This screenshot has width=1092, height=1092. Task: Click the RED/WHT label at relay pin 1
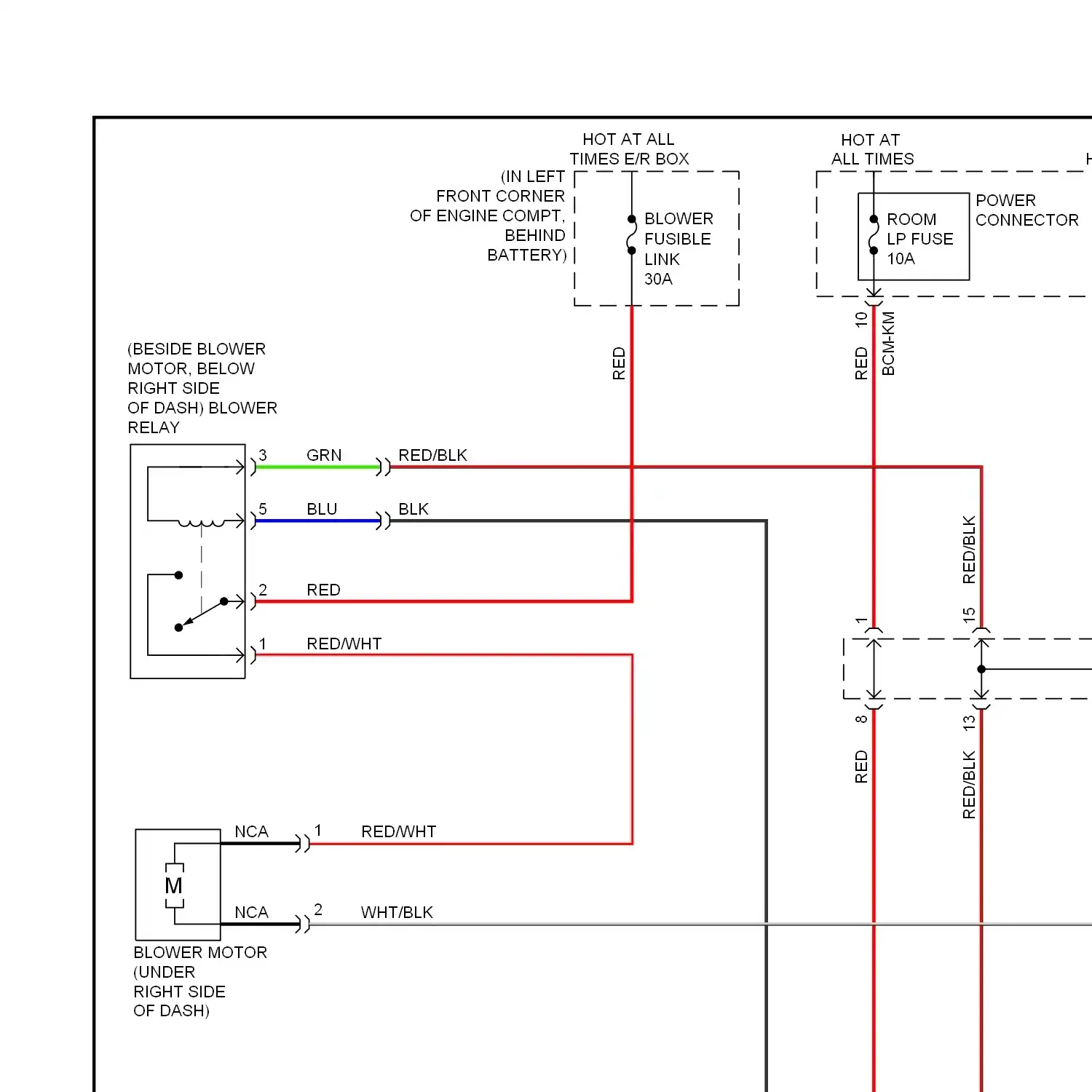pos(344,644)
